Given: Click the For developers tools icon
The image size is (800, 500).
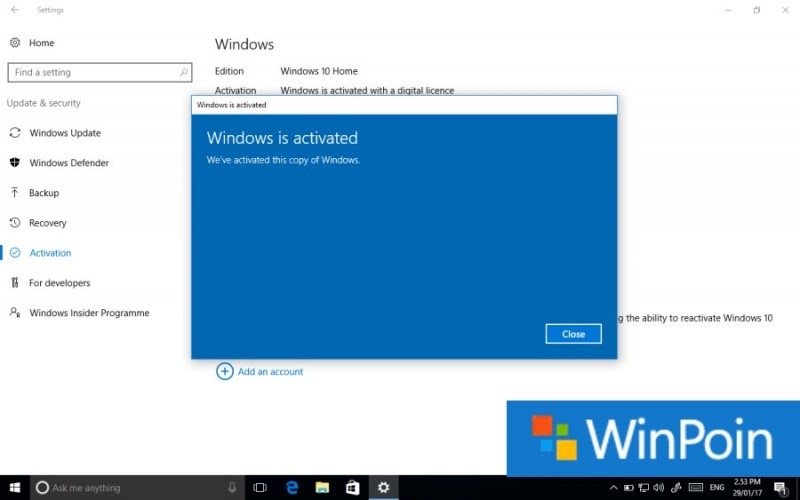Looking at the screenshot, I should pyautogui.click(x=15, y=282).
